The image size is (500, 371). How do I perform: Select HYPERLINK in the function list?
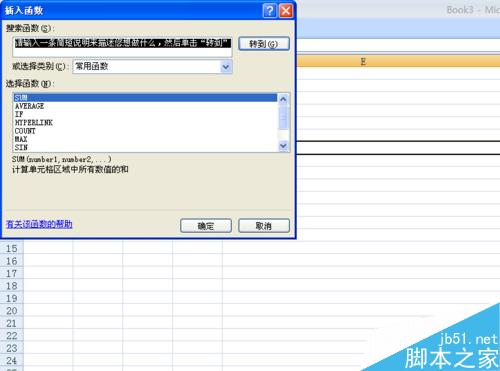coord(145,123)
